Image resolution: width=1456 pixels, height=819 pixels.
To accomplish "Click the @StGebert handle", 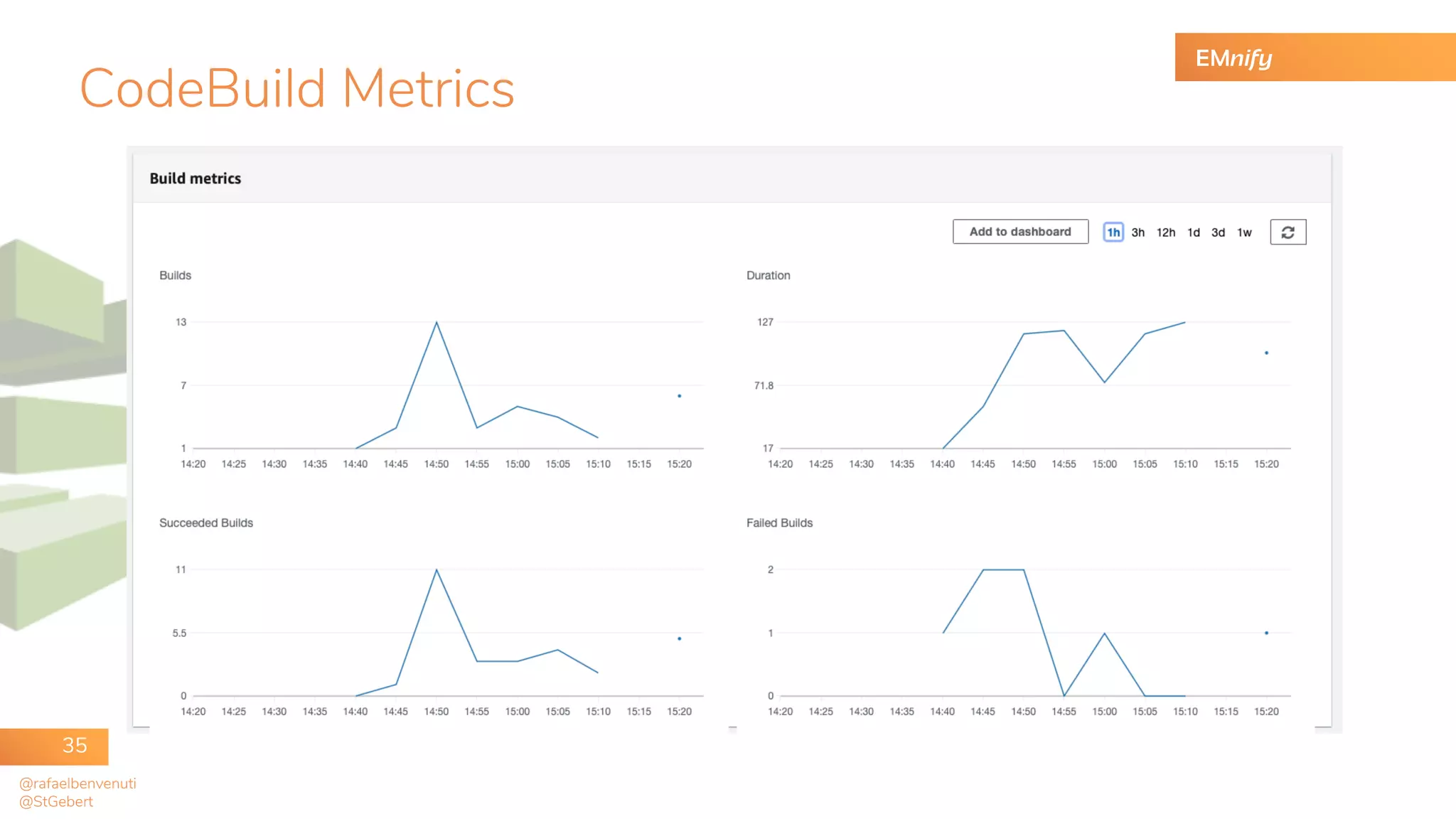I will click(56, 802).
